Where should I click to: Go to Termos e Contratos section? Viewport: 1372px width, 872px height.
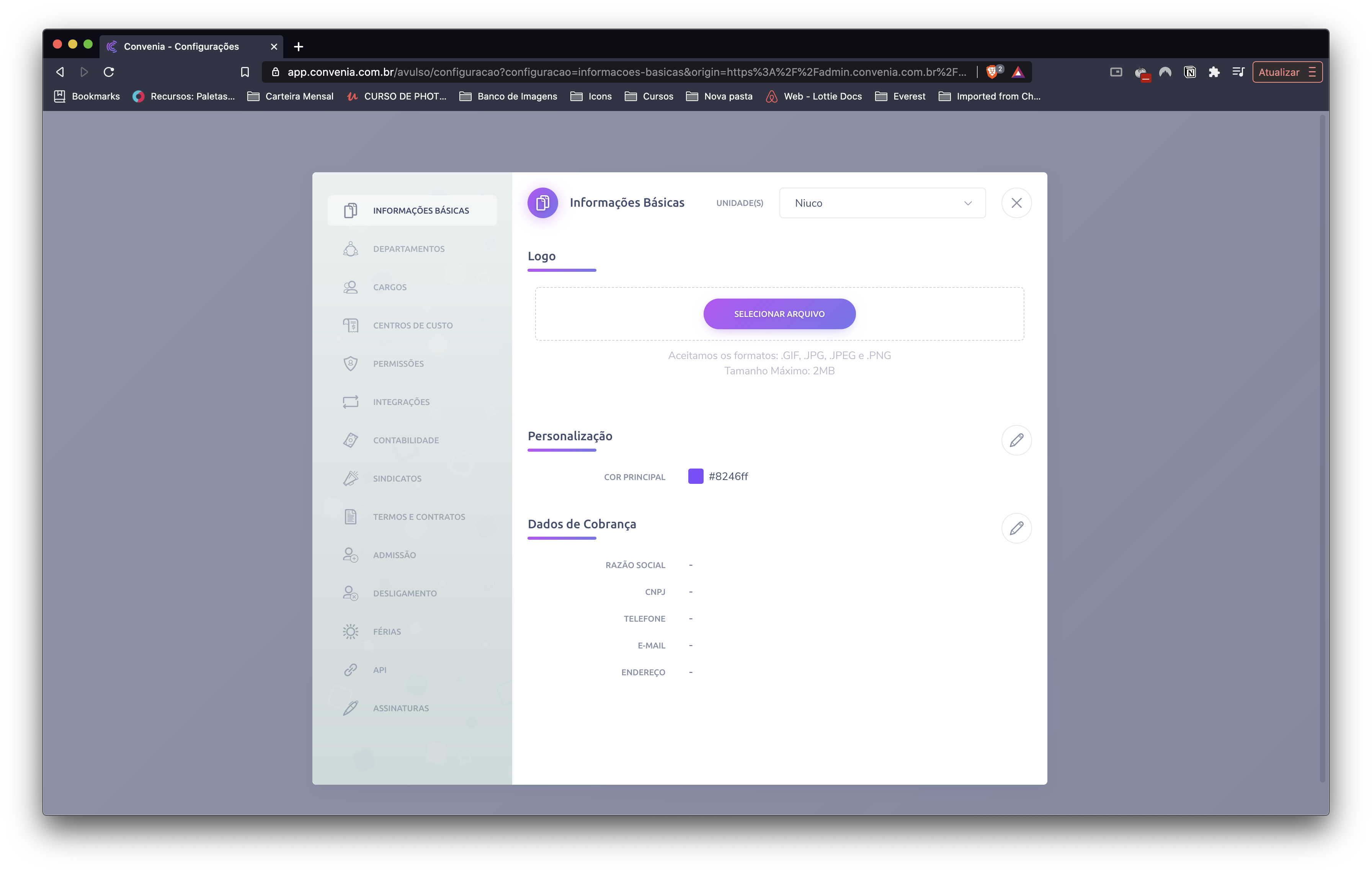[418, 517]
